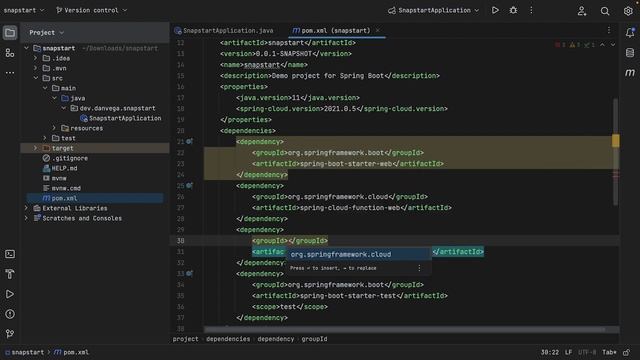Image resolution: width=640 pixels, height=360 pixels.
Task: Open snapstart project dropdown in title bar
Action: pos(24,10)
